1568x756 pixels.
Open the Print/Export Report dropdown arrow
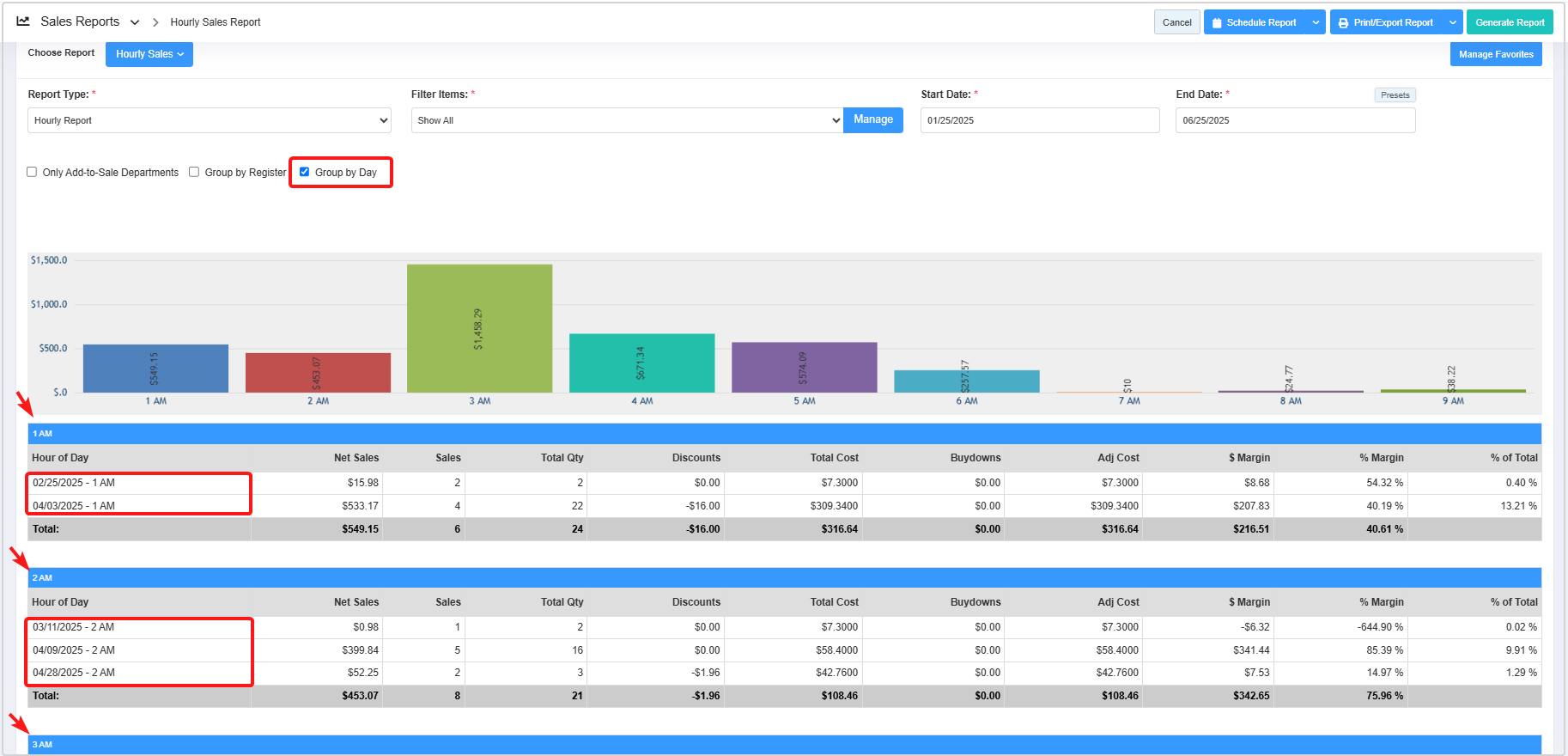click(x=1452, y=22)
